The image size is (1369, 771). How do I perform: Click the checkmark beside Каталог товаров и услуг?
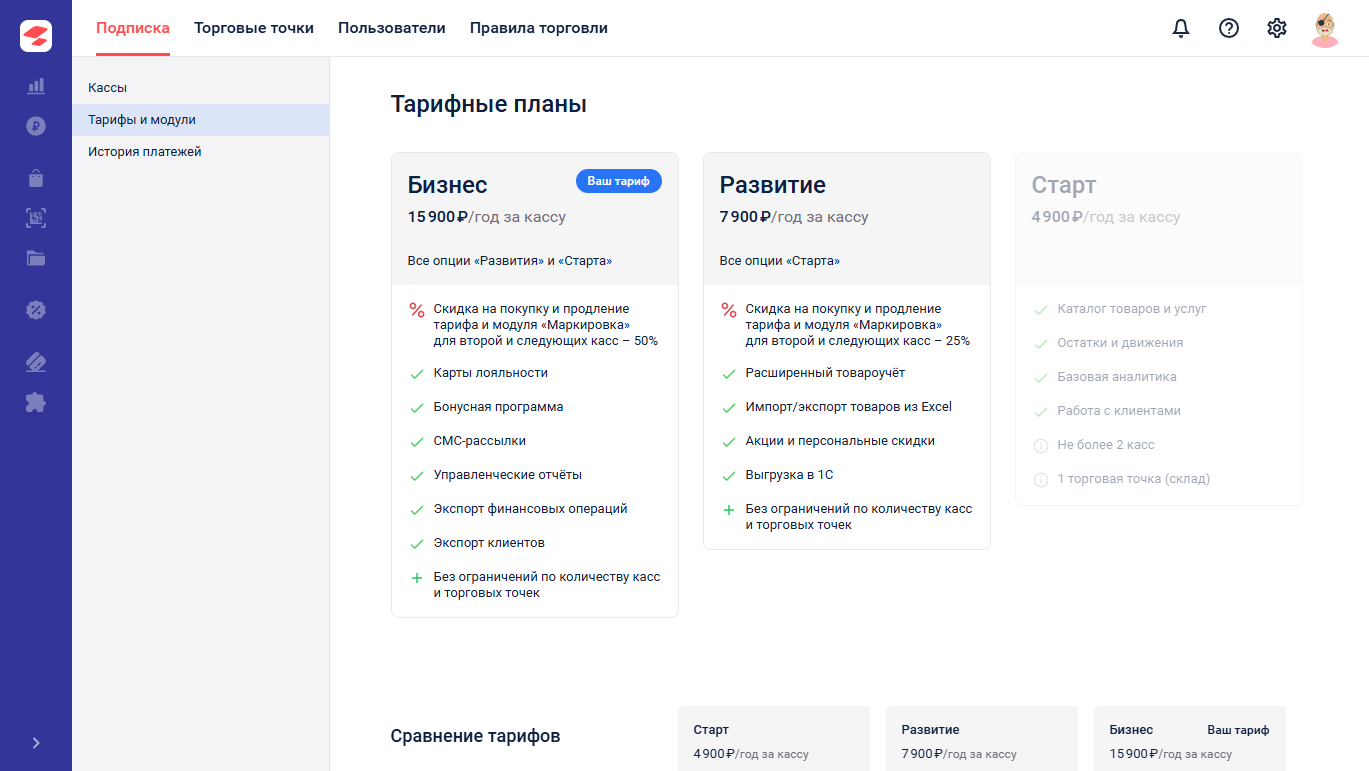tap(1041, 310)
